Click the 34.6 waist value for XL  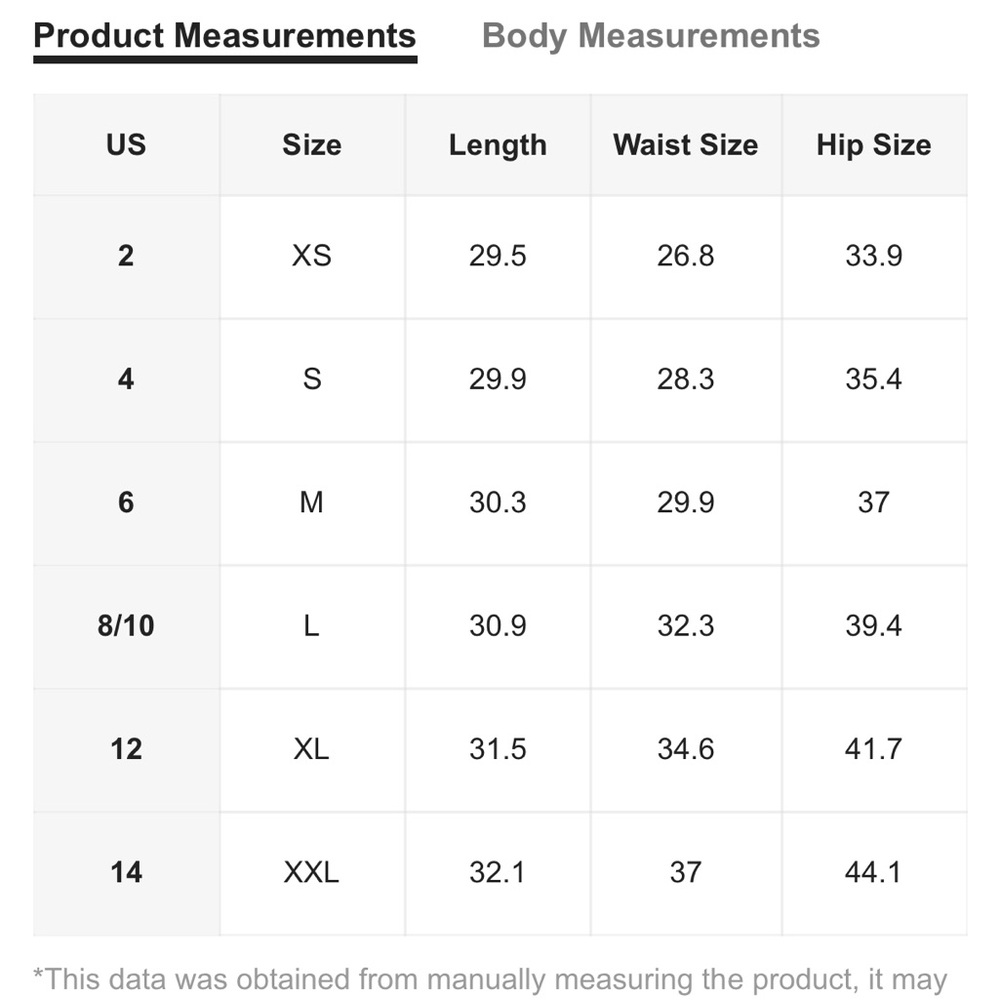point(686,749)
